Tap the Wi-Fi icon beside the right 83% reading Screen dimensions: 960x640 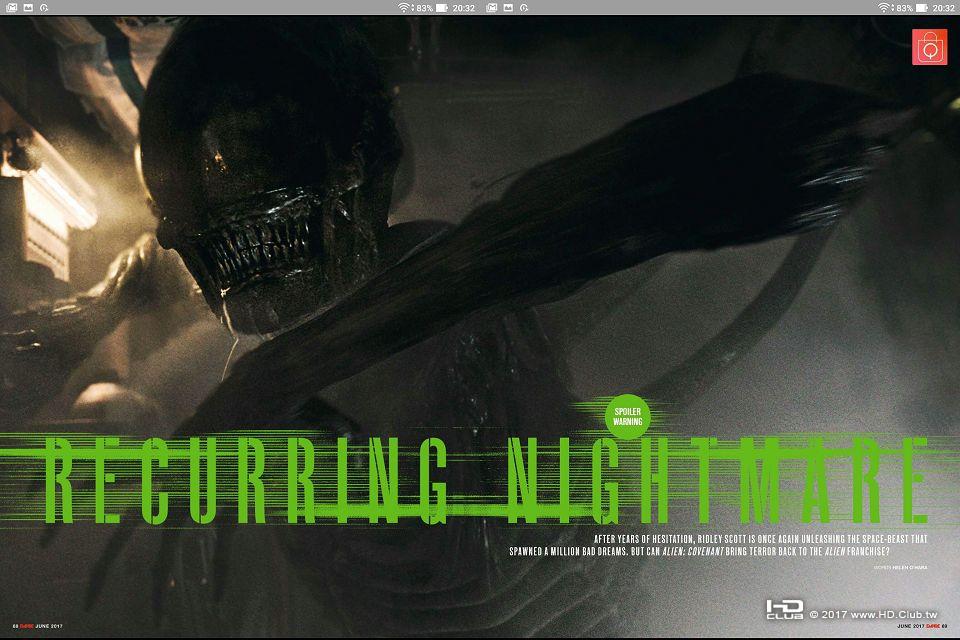pyautogui.click(x=884, y=7)
